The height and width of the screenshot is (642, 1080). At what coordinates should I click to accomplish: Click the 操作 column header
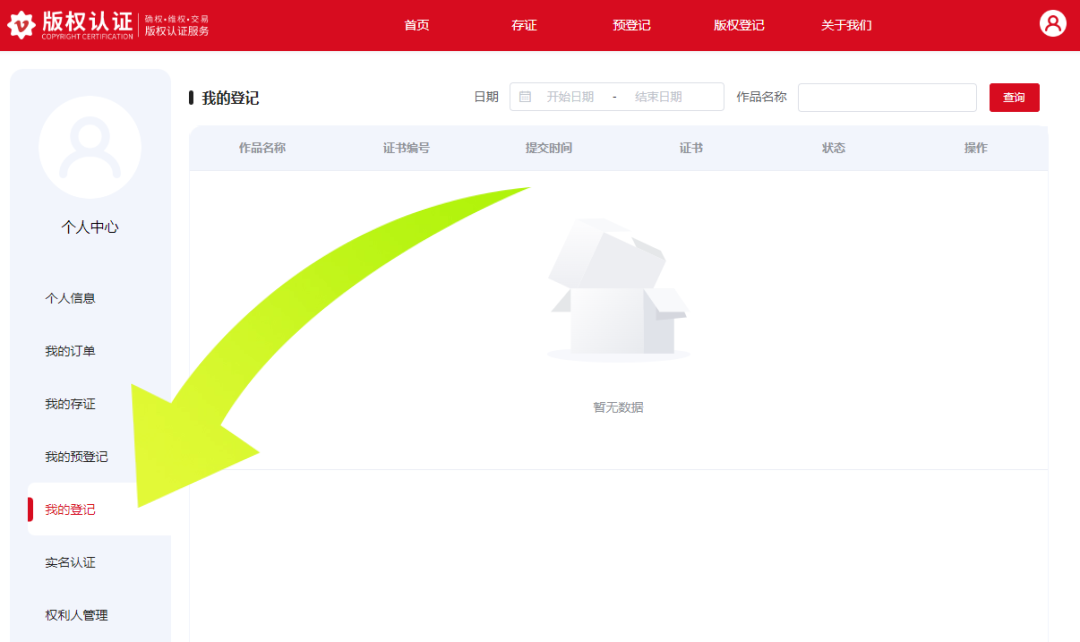[x=976, y=148]
